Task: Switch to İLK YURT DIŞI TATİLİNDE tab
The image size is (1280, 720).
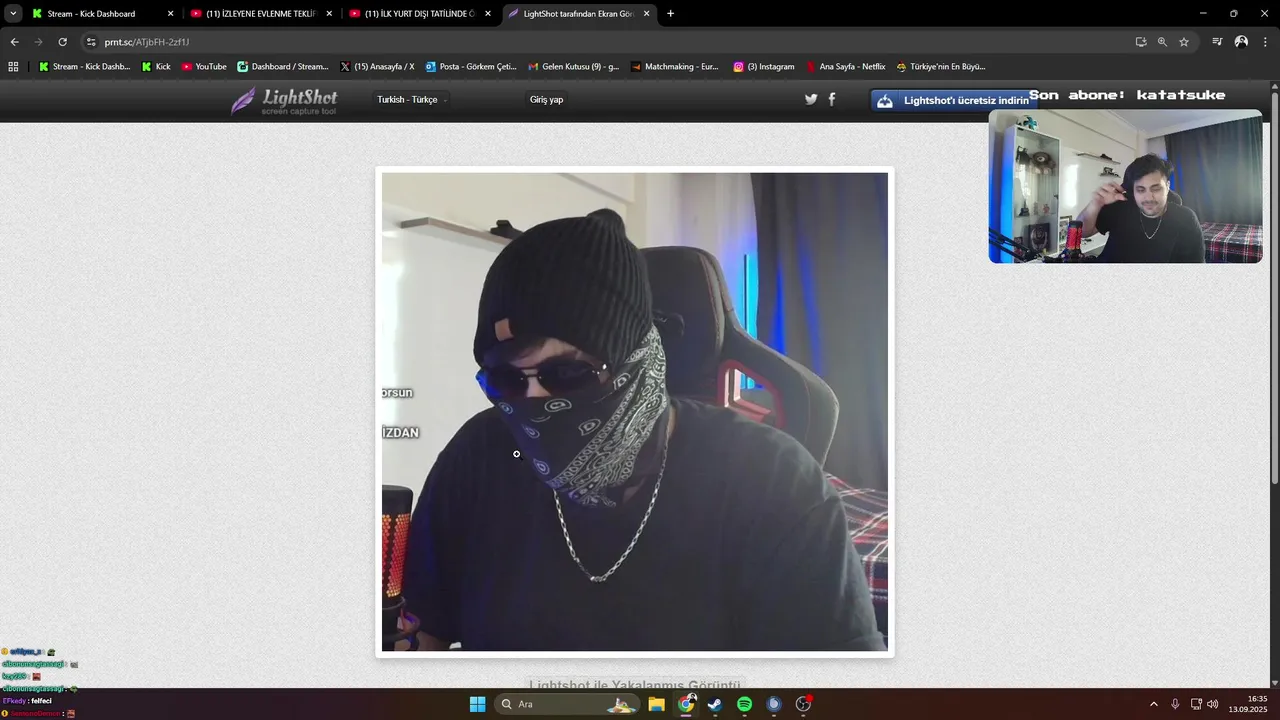Action: click(420, 14)
